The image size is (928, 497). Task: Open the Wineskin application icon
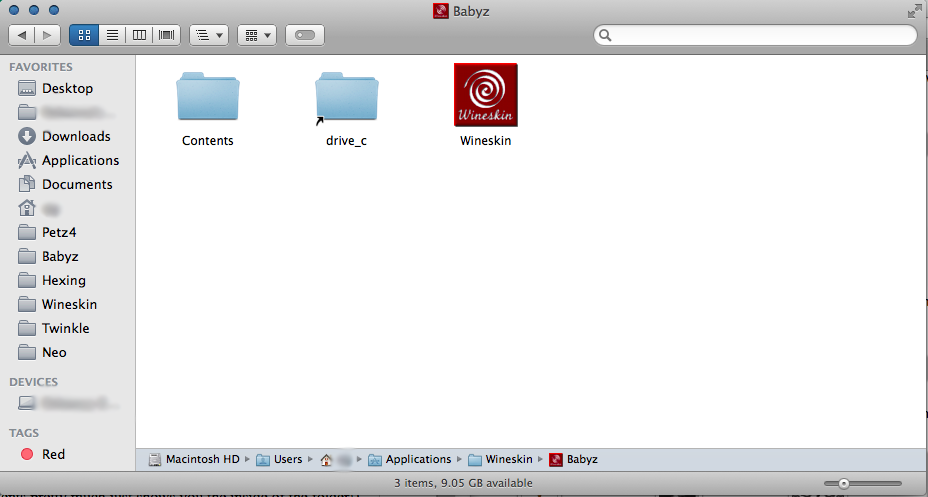[x=485, y=95]
